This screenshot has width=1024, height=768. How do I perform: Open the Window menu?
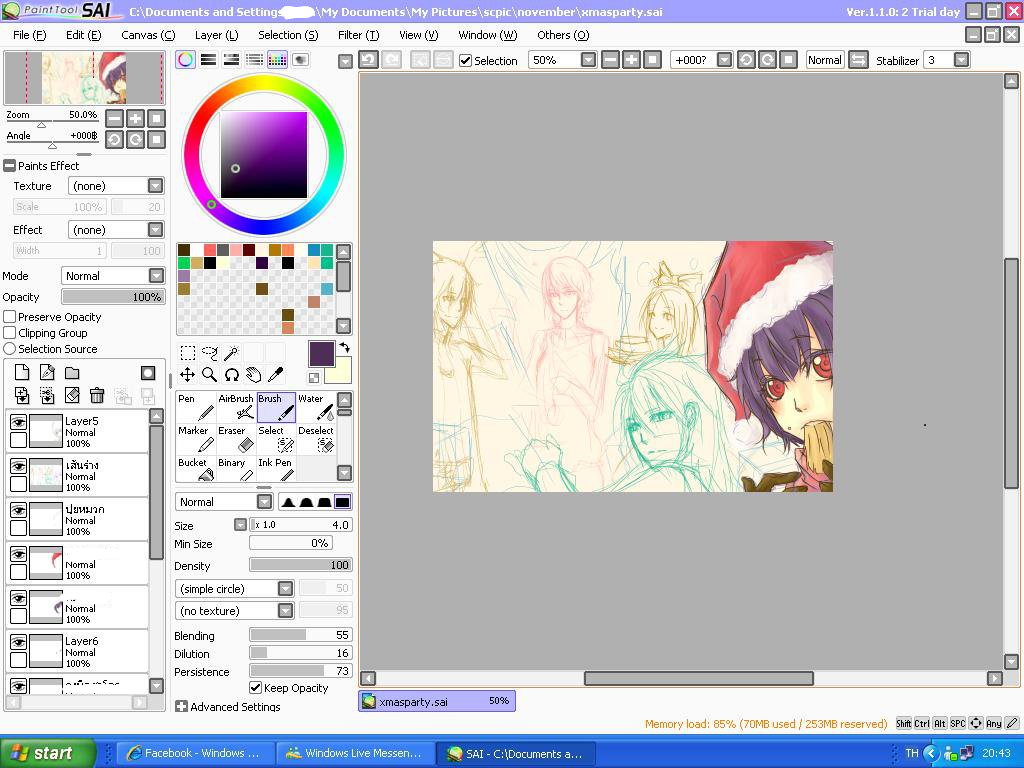(487, 35)
